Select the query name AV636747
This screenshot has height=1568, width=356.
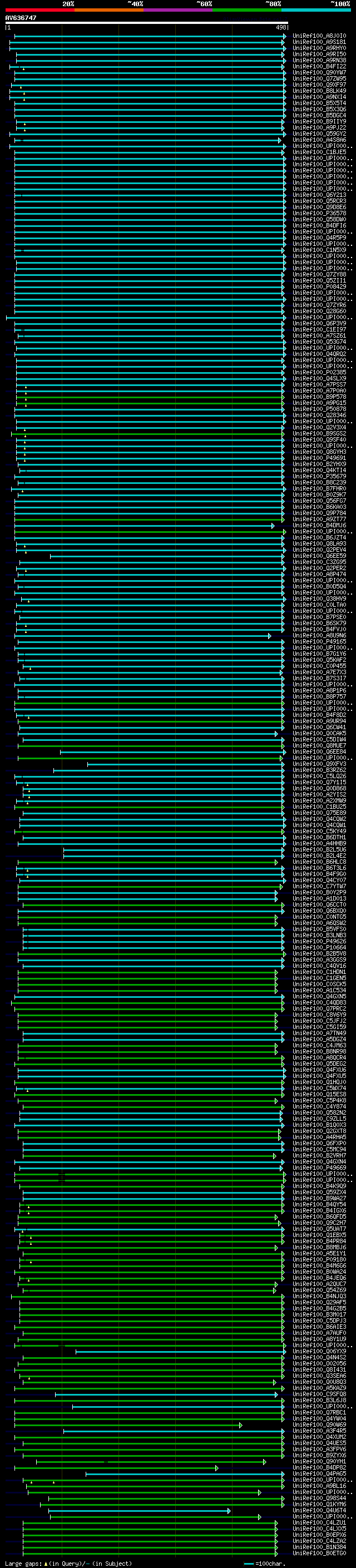pos(21,18)
